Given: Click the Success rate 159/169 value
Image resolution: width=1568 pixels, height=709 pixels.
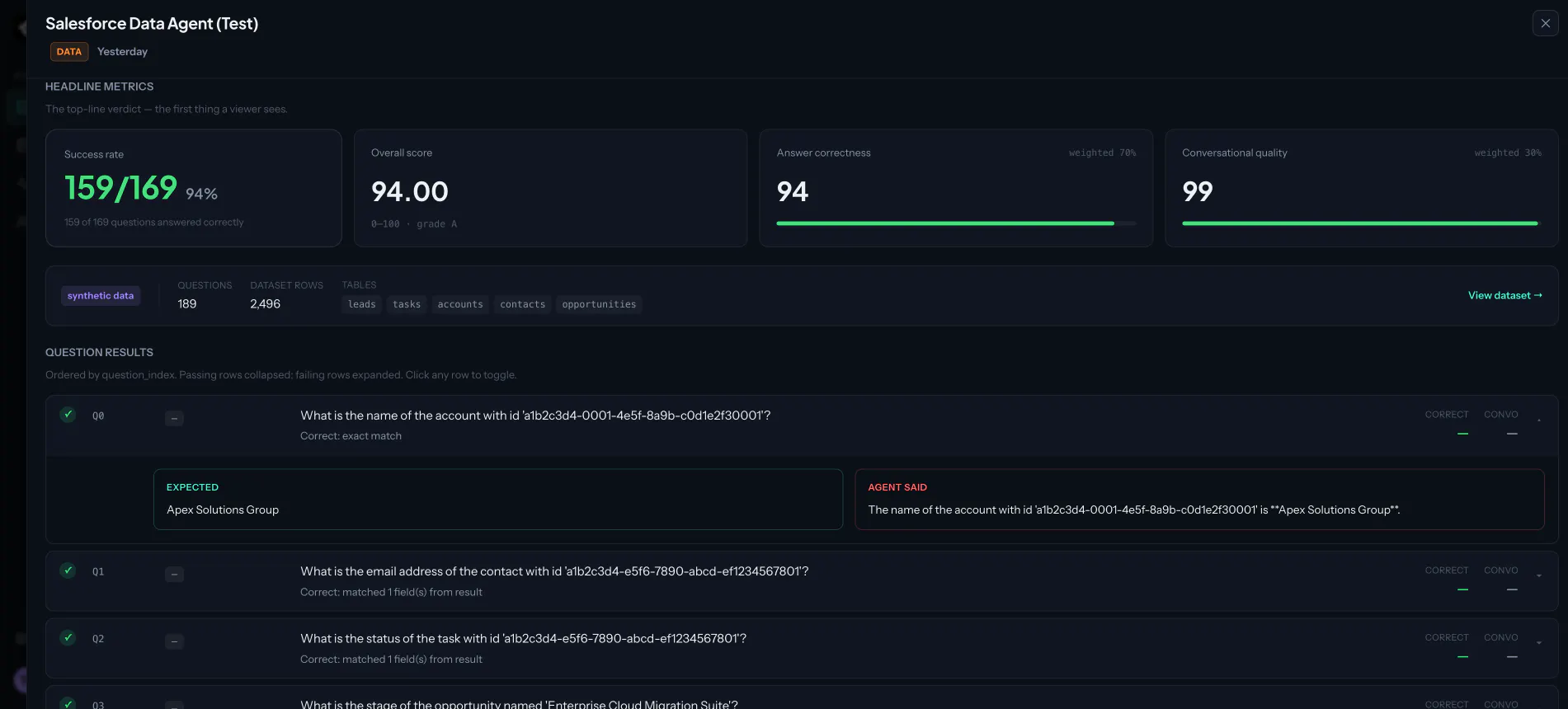Looking at the screenshot, I should [x=121, y=188].
